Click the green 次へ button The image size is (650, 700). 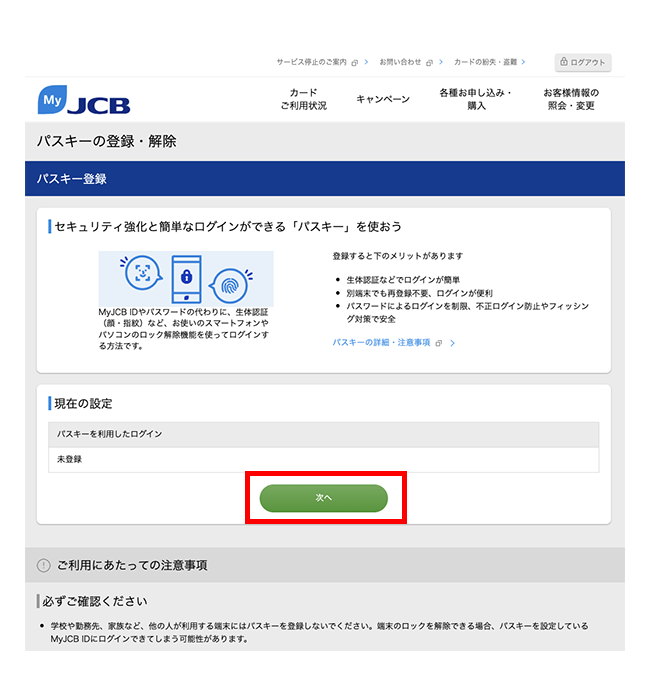[324, 498]
